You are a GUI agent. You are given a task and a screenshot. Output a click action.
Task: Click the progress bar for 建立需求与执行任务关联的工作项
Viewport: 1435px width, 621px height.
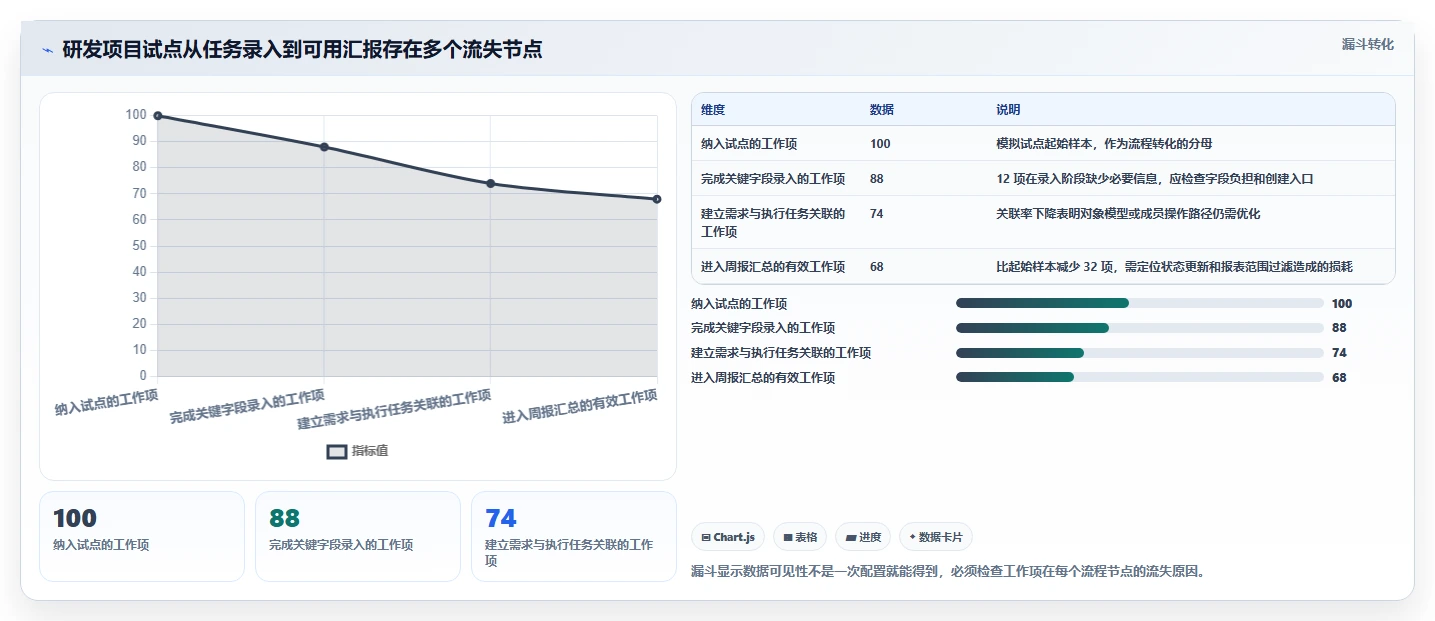1140,353
